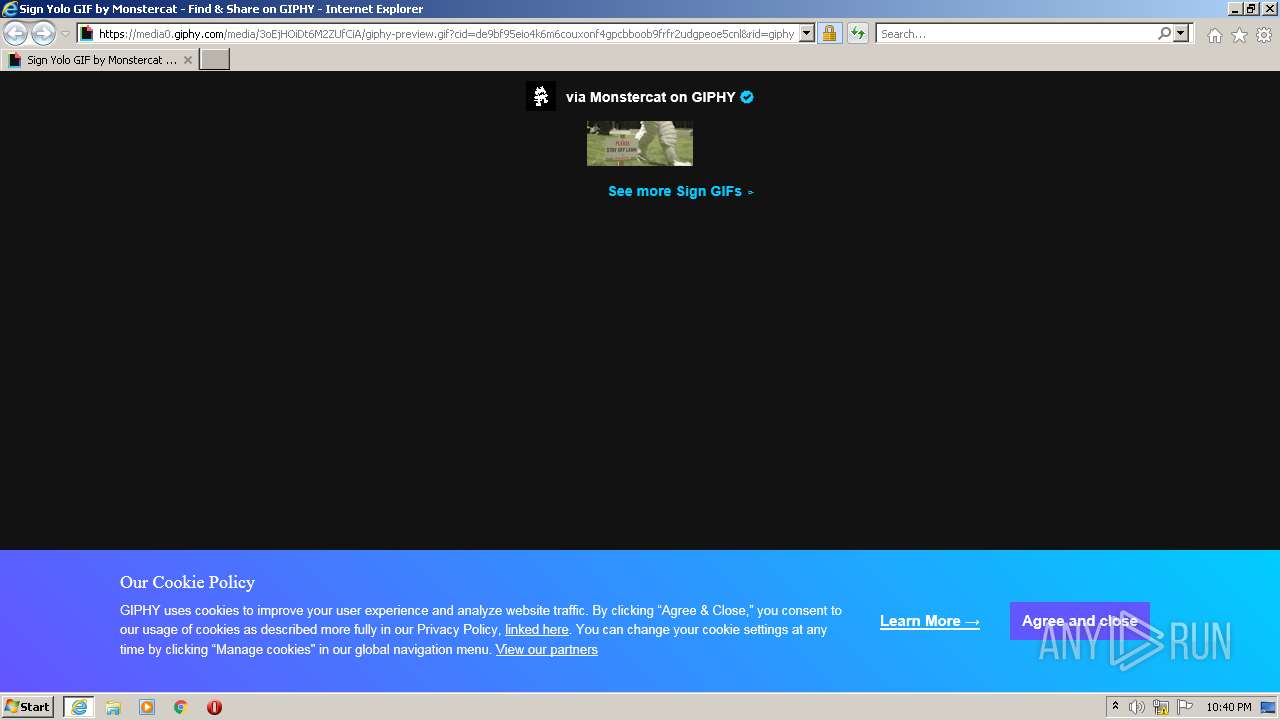The width and height of the screenshot is (1280, 720).
Task: Open the red Opera icon in taskbar
Action: pyautogui.click(x=214, y=707)
